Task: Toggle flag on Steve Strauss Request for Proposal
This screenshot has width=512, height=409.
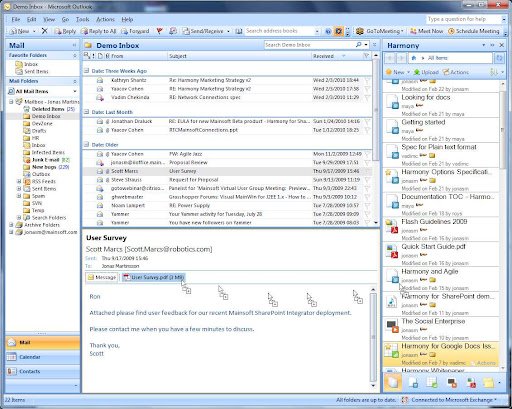Action: [x=367, y=180]
